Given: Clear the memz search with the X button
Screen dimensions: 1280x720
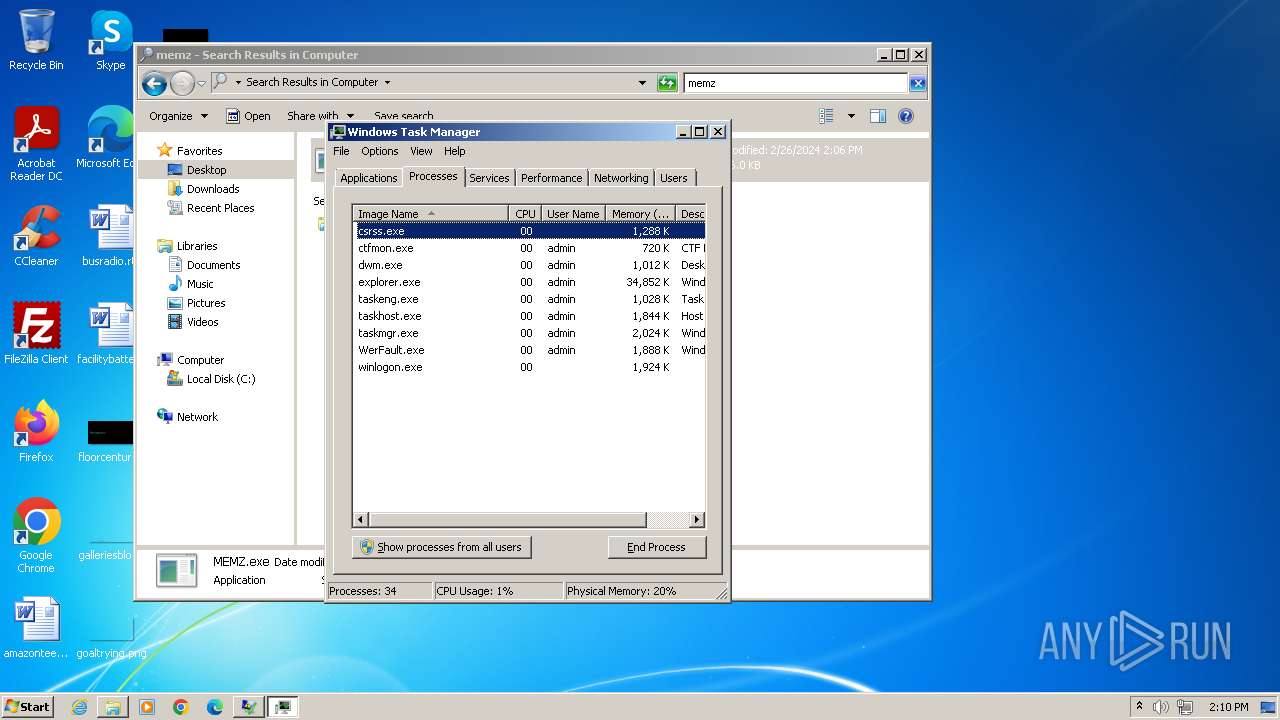Looking at the screenshot, I should (x=917, y=83).
